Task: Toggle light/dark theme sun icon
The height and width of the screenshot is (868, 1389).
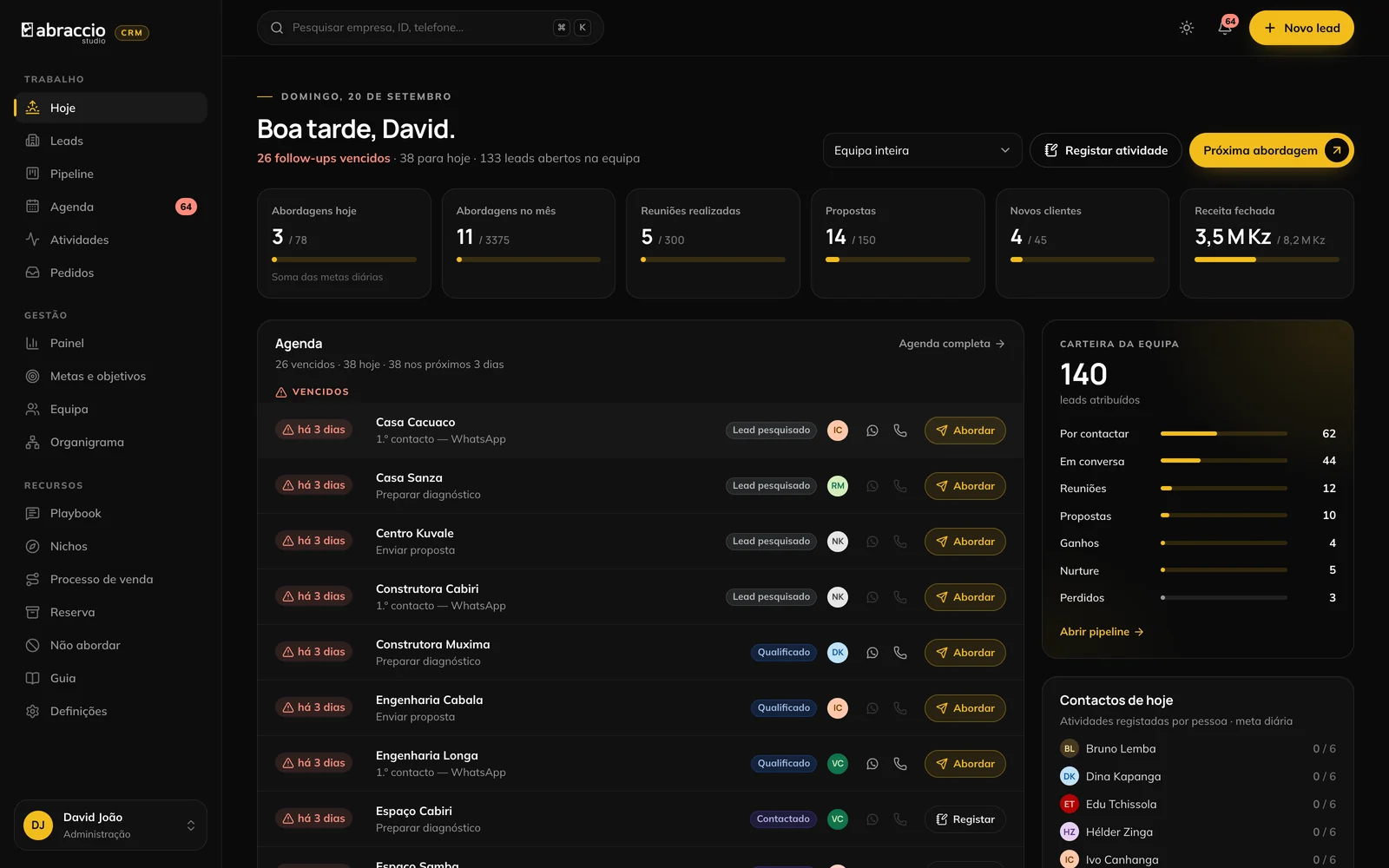Action: 1187,28
